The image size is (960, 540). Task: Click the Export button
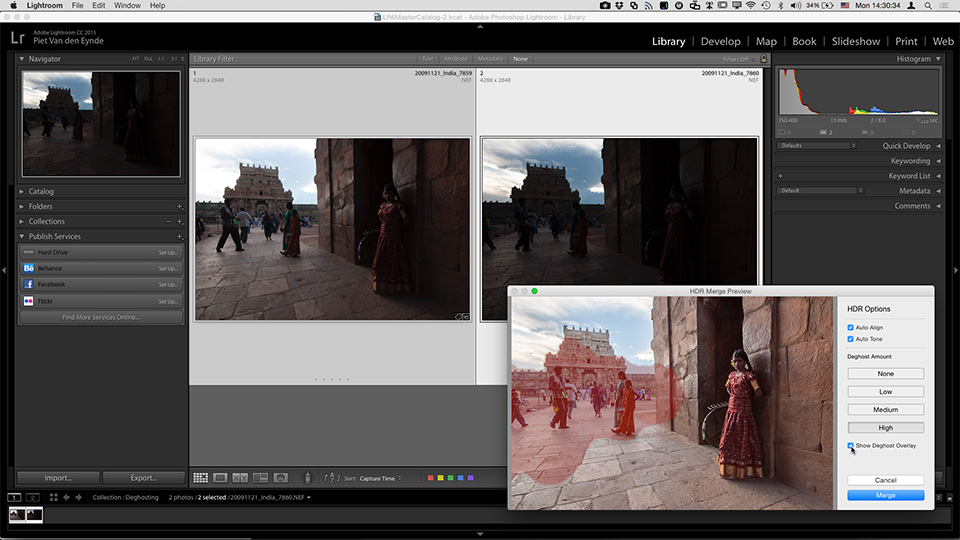point(144,478)
